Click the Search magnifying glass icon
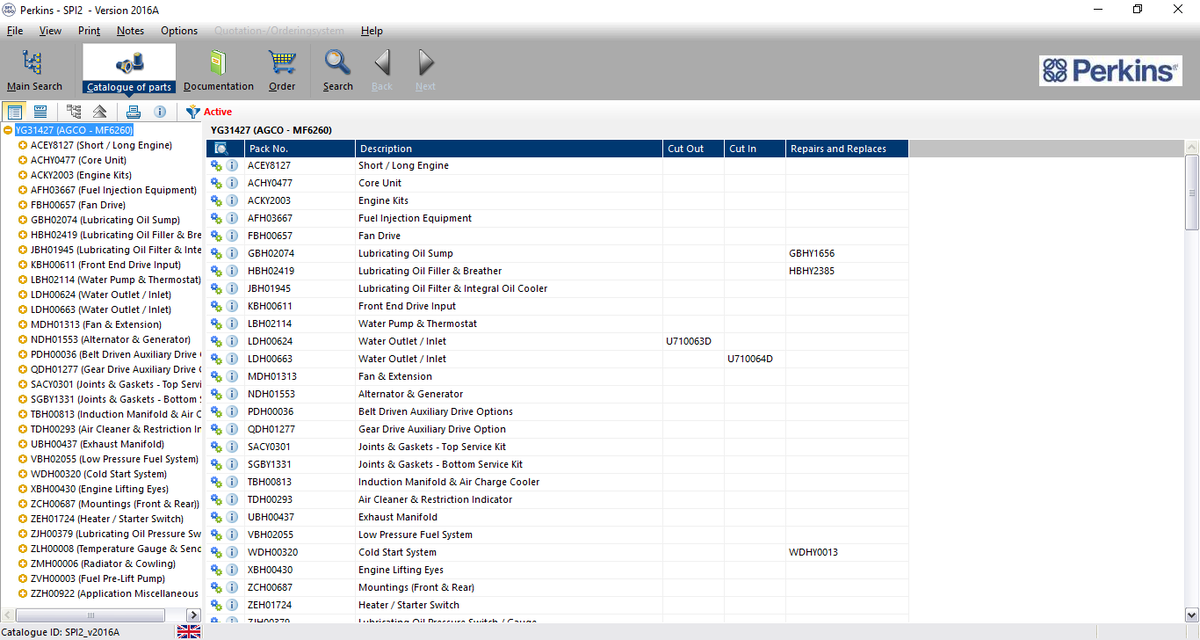This screenshot has width=1200, height=640. [338, 63]
